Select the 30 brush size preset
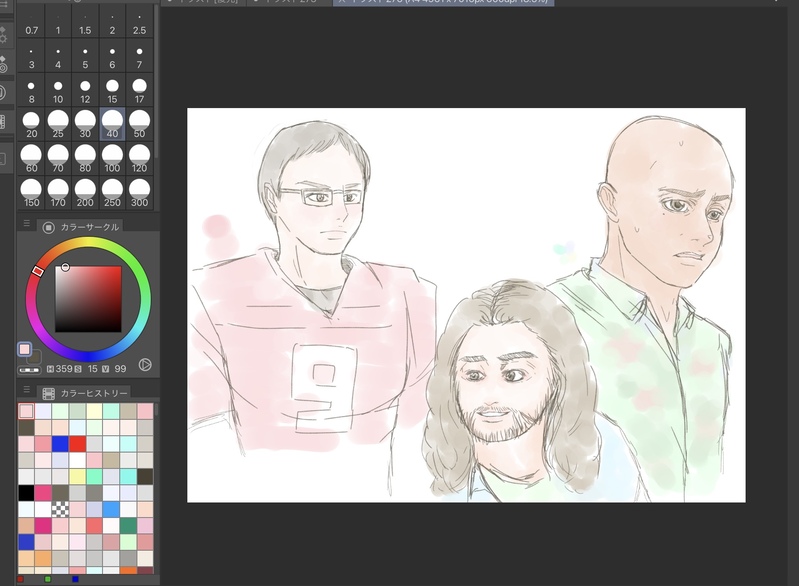Image resolution: width=799 pixels, height=586 pixels. tap(85, 124)
